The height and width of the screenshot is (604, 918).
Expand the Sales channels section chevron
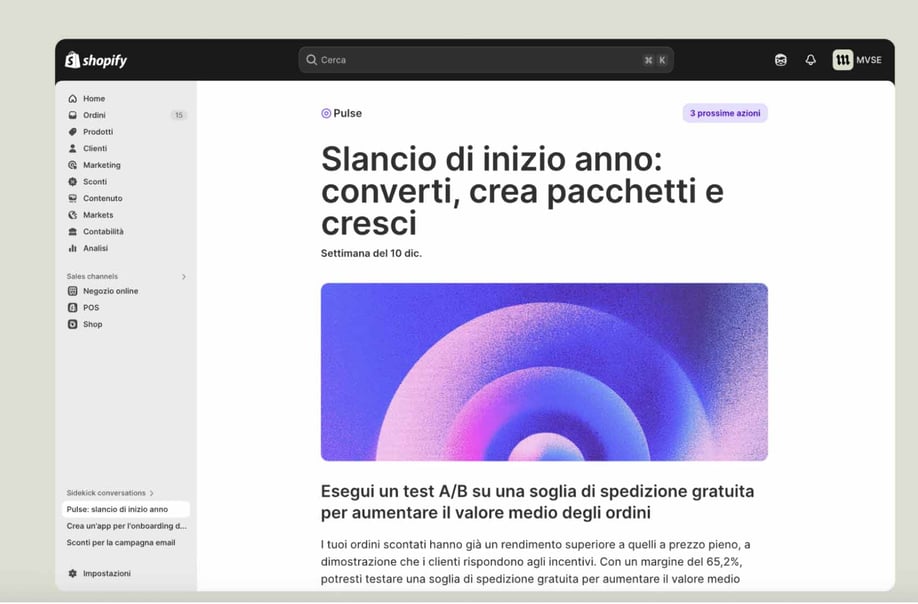(183, 277)
